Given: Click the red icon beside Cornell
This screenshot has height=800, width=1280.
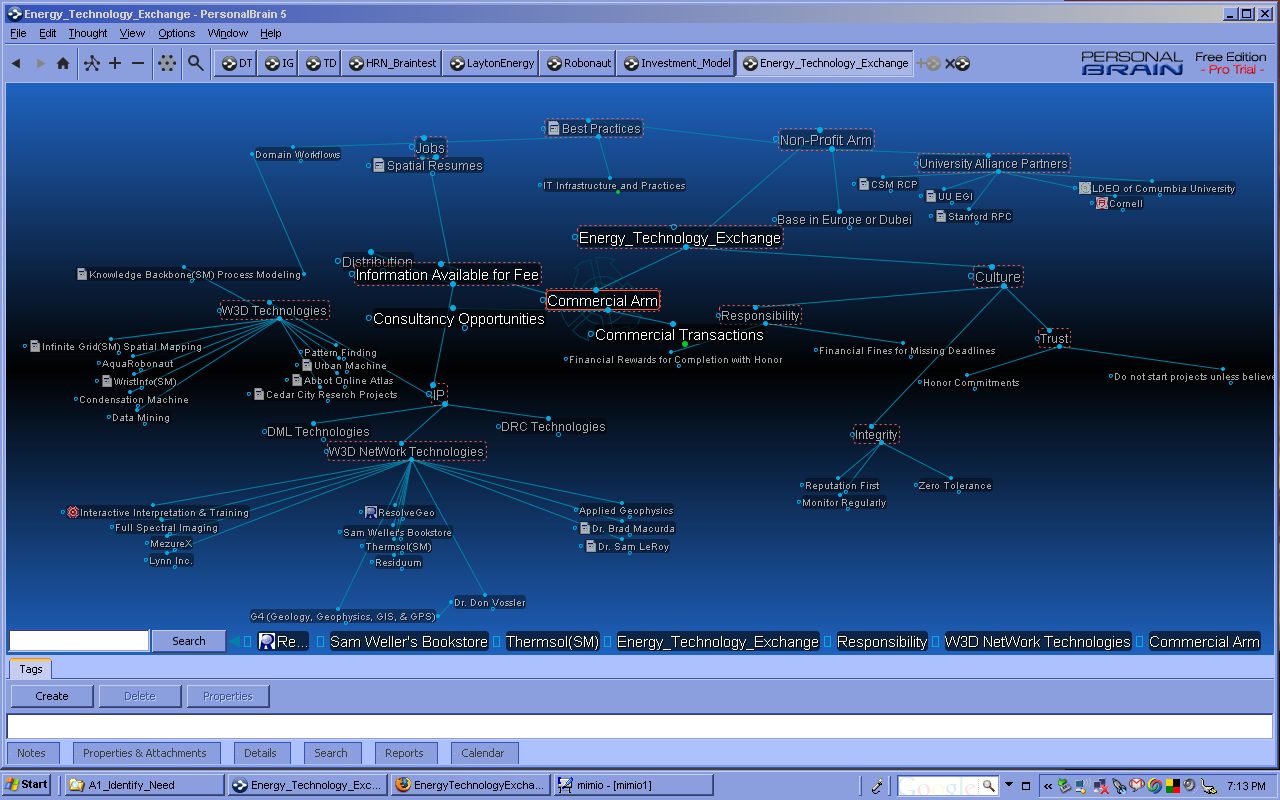Looking at the screenshot, I should click(x=1102, y=203).
